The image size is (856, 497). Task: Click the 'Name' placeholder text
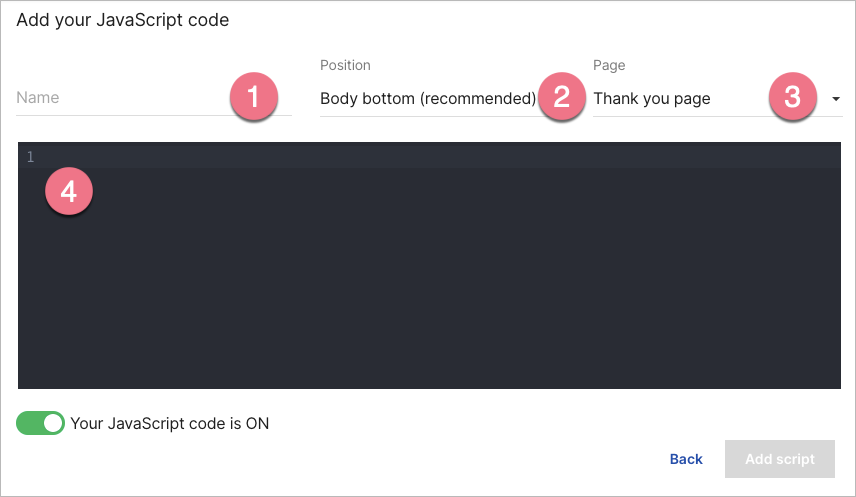tap(38, 98)
